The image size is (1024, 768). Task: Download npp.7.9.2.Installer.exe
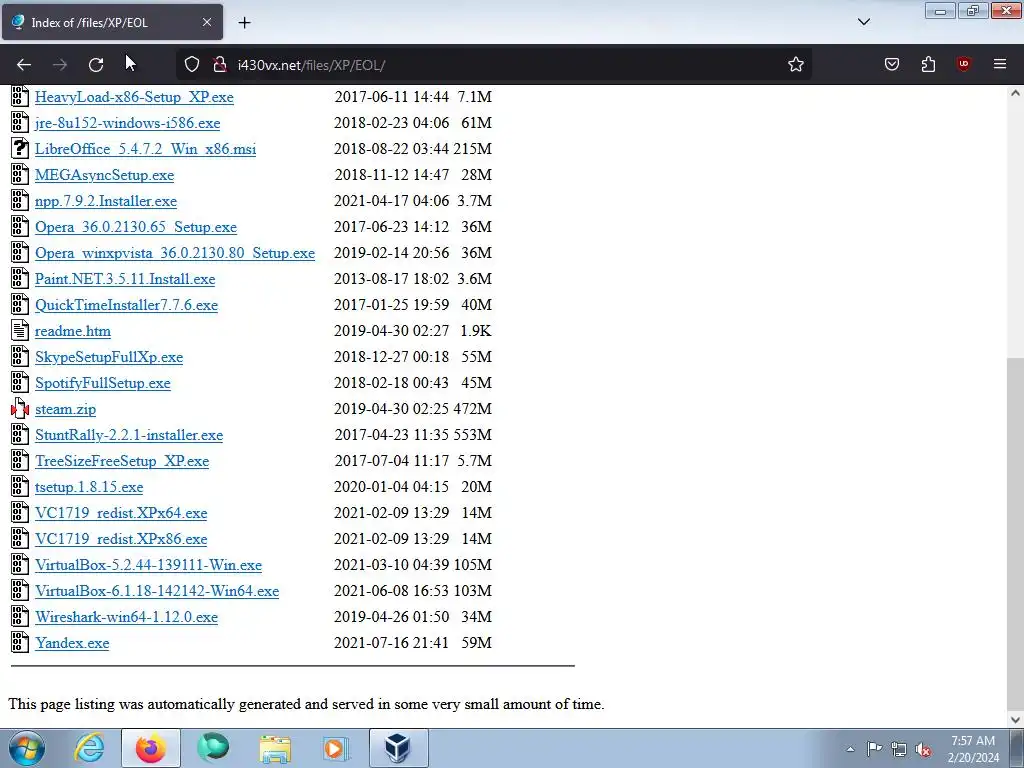106,201
